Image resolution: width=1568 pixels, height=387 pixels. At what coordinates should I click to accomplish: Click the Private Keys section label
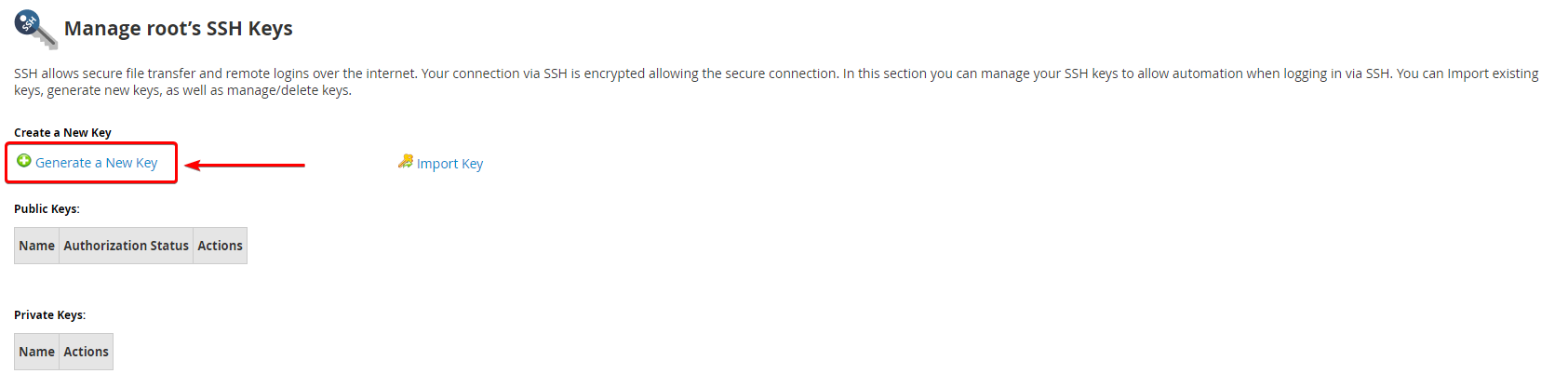coord(49,315)
